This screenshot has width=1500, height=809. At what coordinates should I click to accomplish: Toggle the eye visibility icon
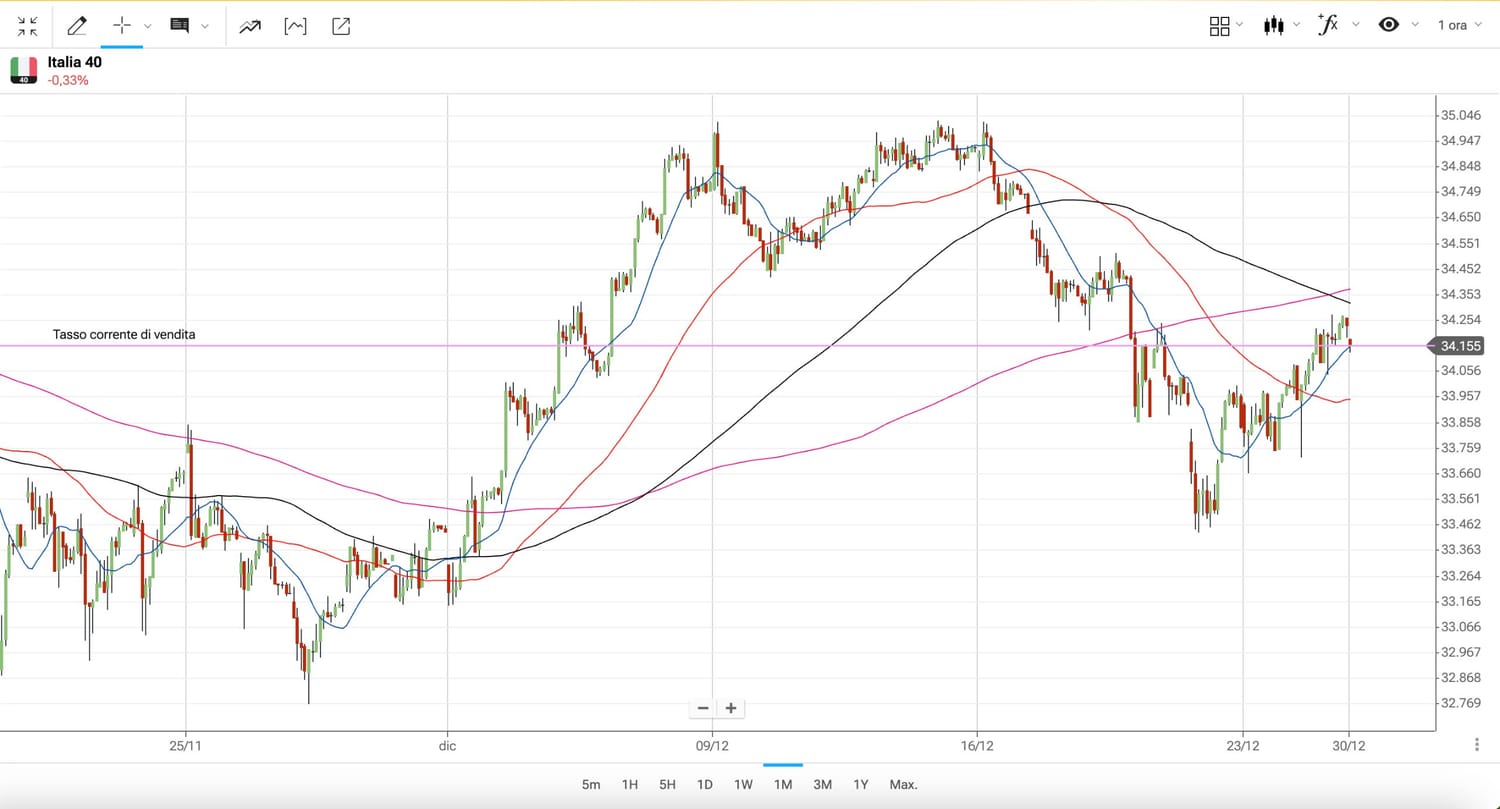[1389, 25]
